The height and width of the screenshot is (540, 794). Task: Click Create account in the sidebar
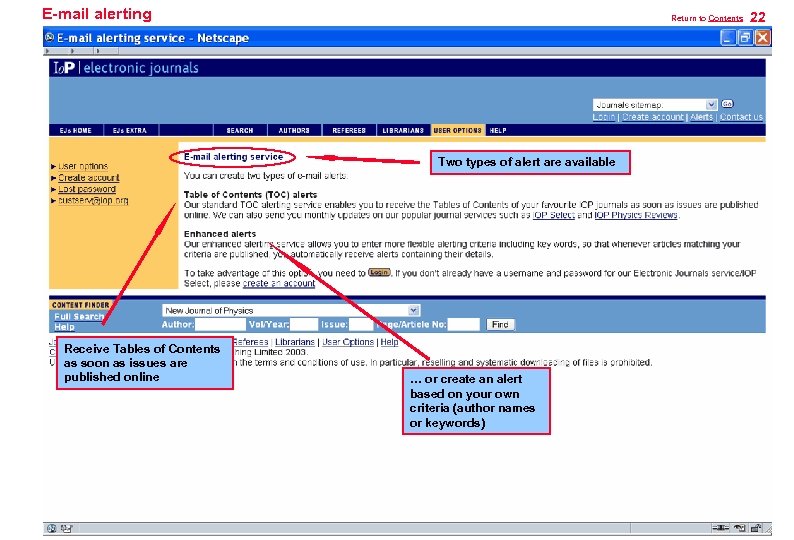89,178
